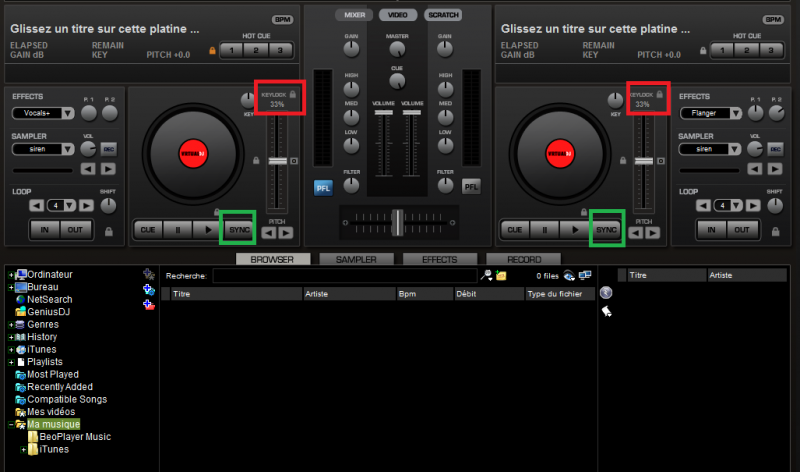The image size is (800, 472).
Task: Click the right deck CUE button
Action: pyautogui.click(x=515, y=230)
